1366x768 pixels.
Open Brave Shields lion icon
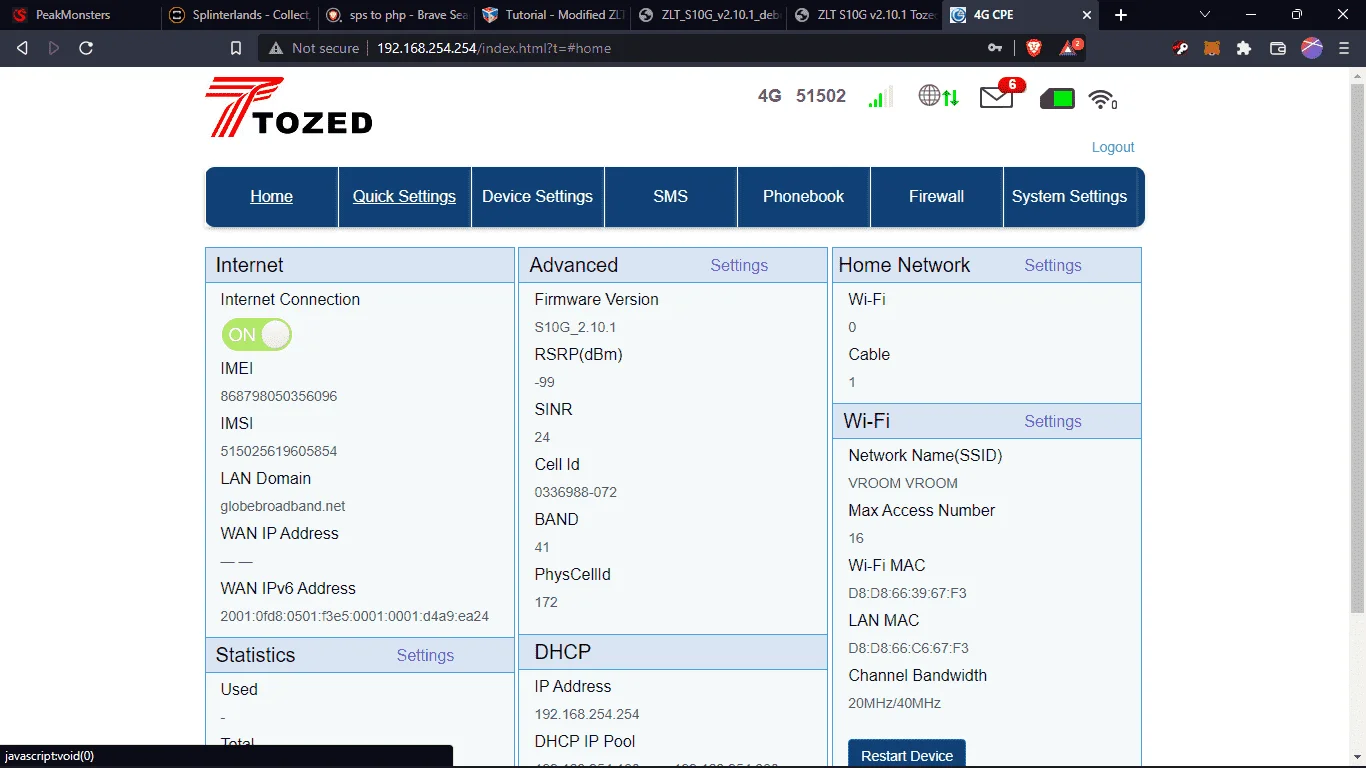click(1033, 47)
